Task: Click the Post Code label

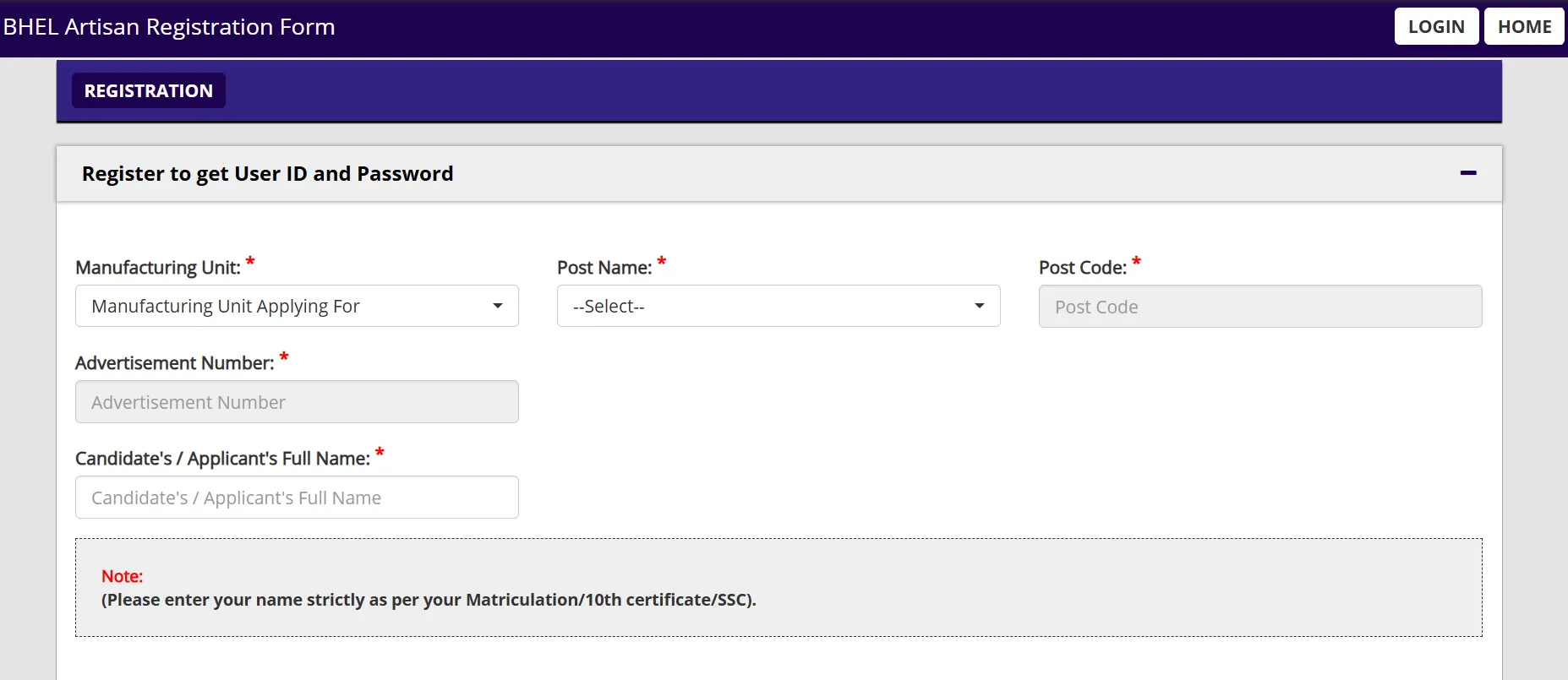Action: click(x=1083, y=268)
